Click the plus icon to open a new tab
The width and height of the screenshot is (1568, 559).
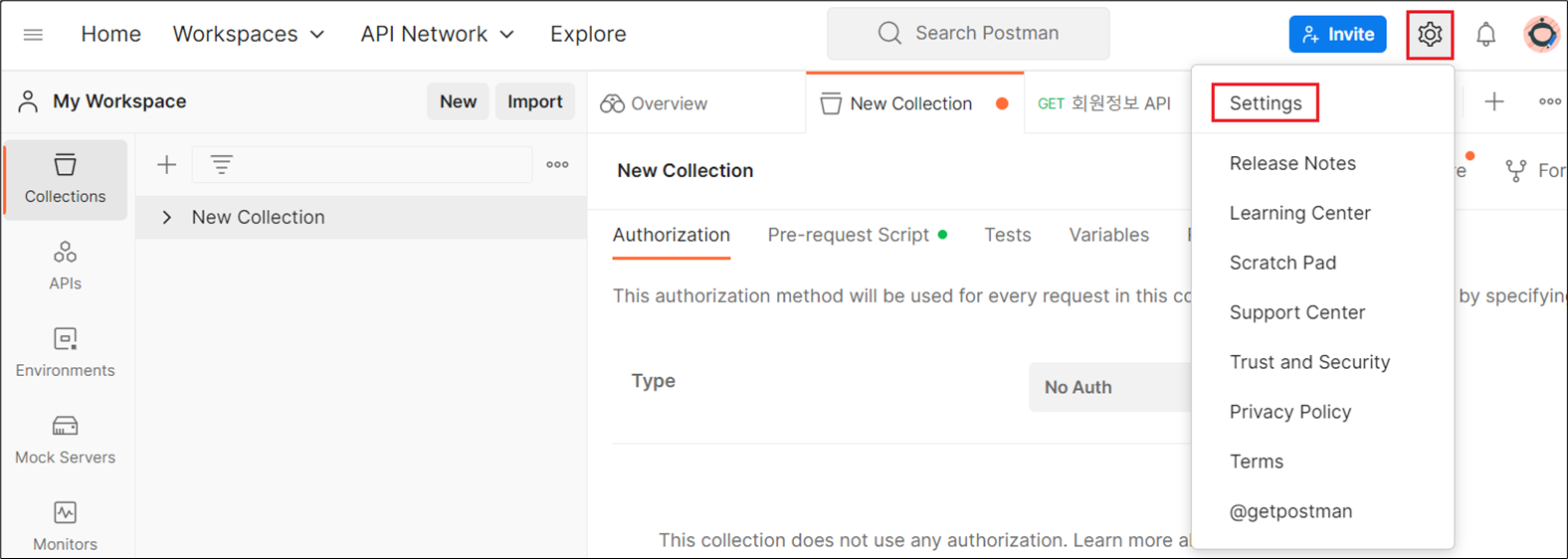(x=1494, y=101)
